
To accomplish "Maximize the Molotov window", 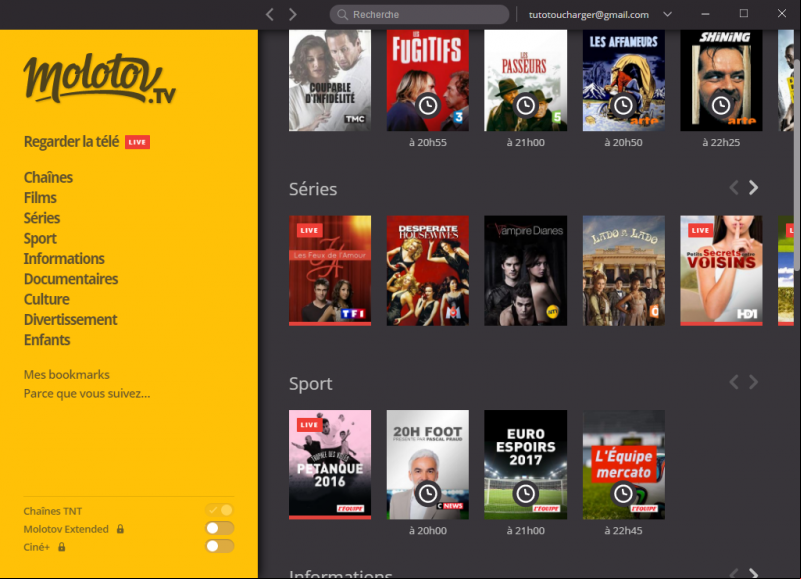I will click(x=744, y=14).
